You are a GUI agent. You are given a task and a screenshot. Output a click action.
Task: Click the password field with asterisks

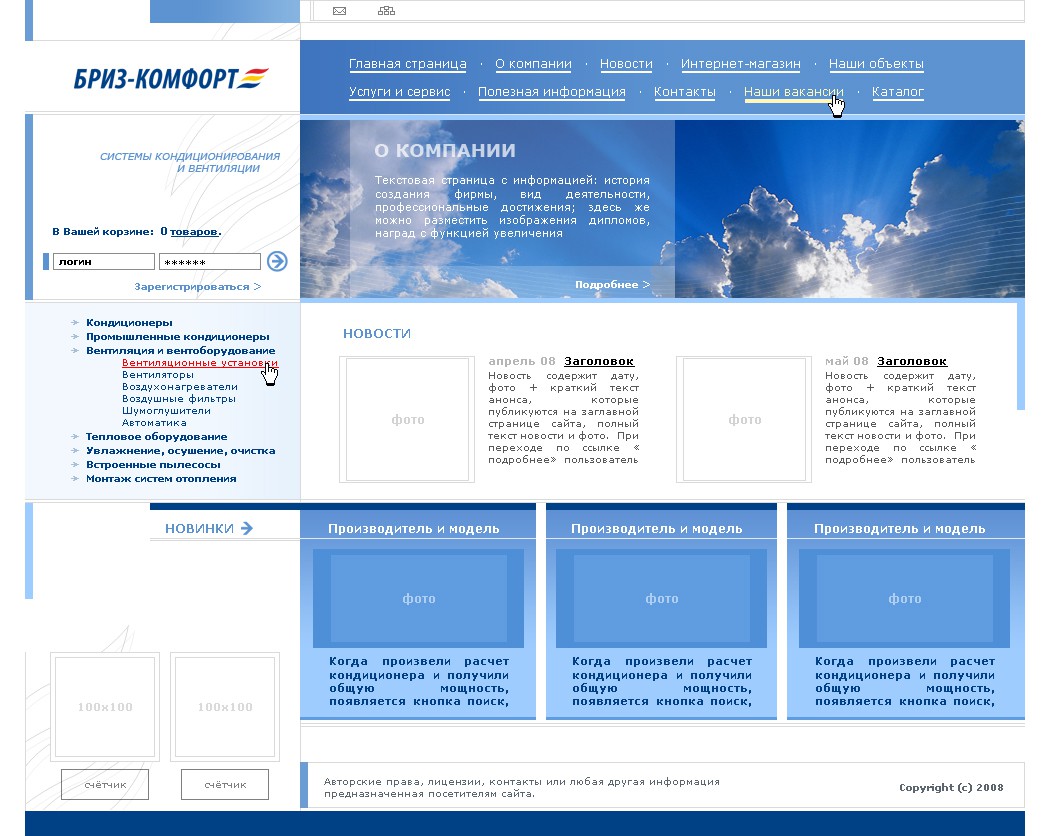click(210, 262)
